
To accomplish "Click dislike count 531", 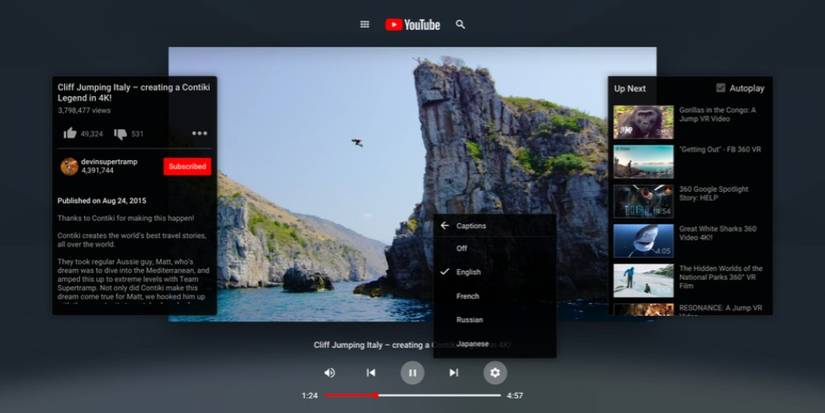I will [137, 134].
